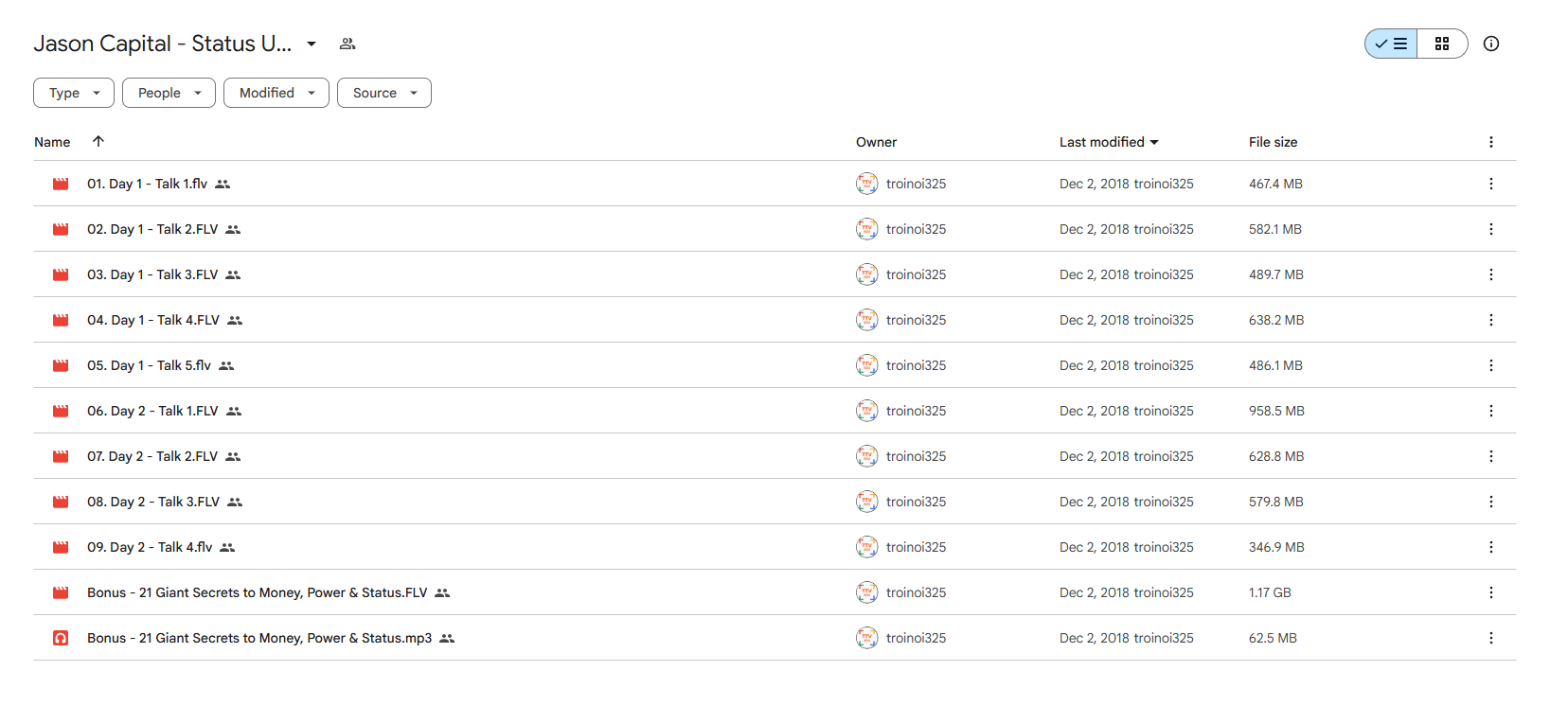Expand the Type filter dropdown
This screenshot has height=706, width=1568.
(74, 93)
